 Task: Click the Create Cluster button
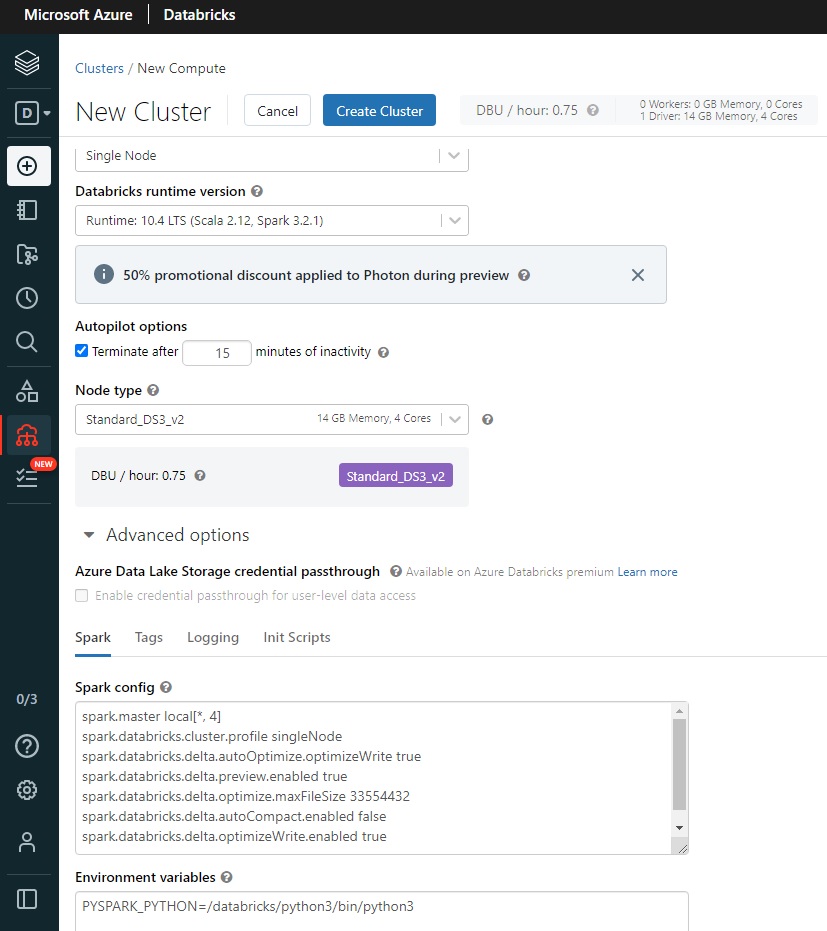379,111
